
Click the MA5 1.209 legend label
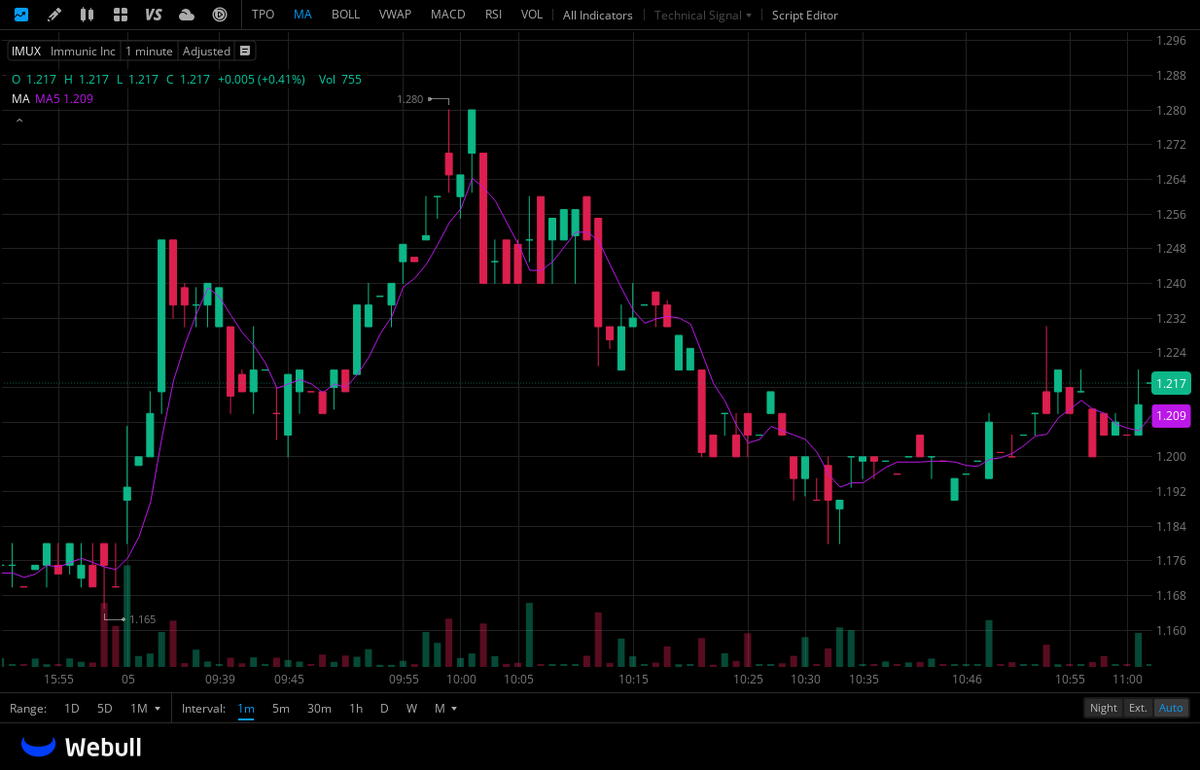(65, 98)
